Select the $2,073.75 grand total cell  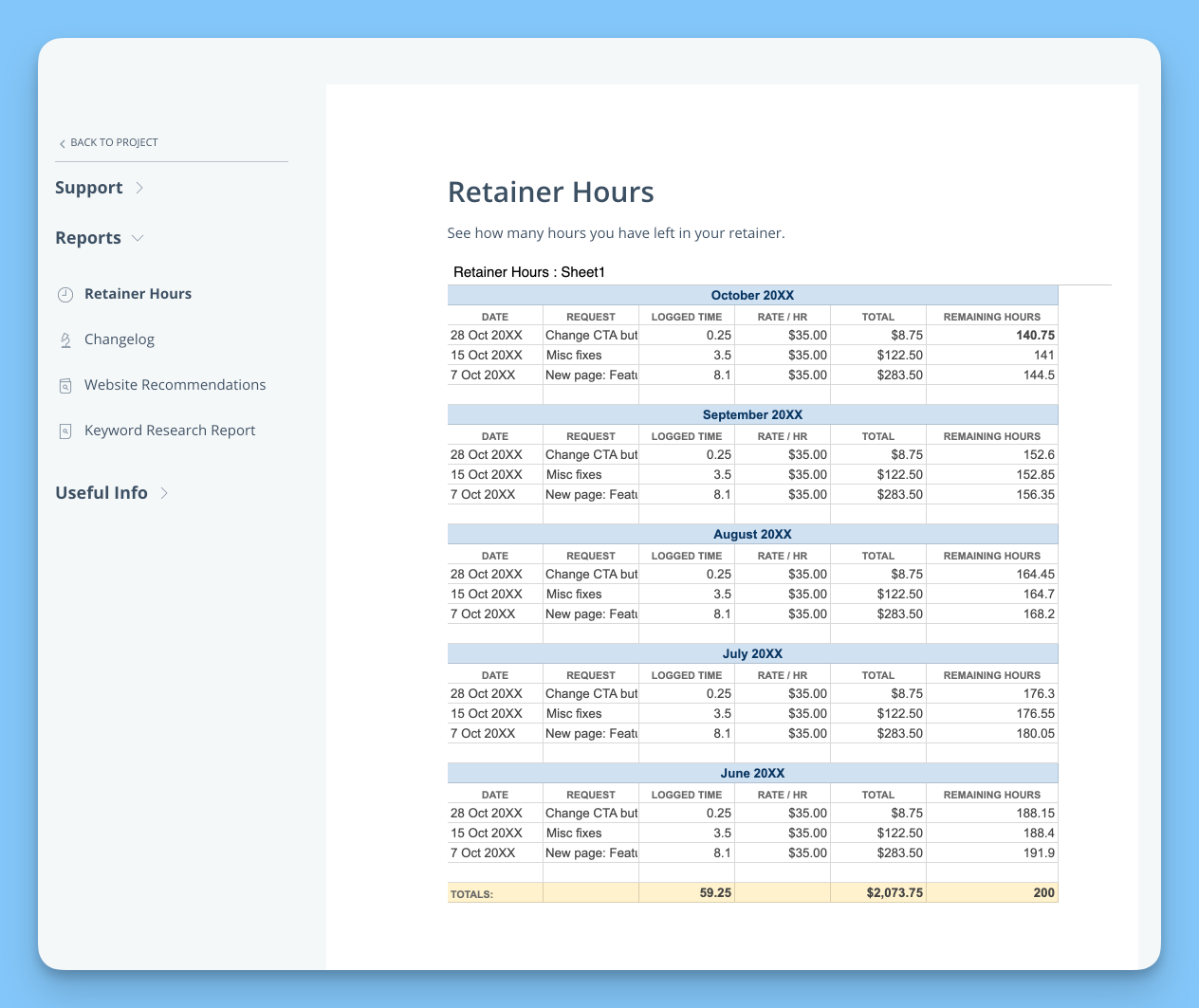[878, 892]
